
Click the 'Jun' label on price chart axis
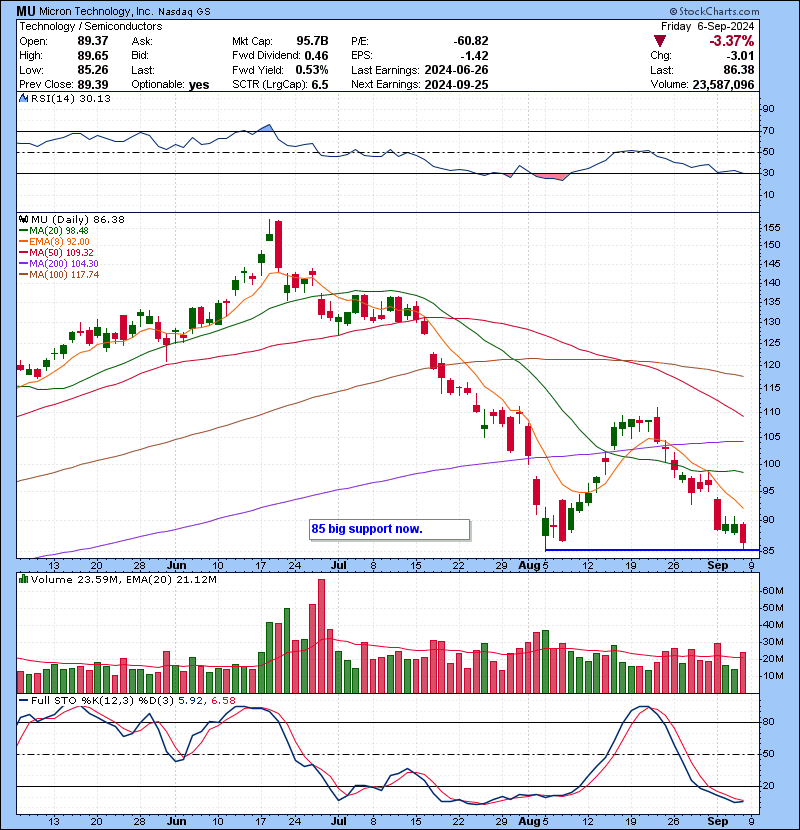point(176,565)
